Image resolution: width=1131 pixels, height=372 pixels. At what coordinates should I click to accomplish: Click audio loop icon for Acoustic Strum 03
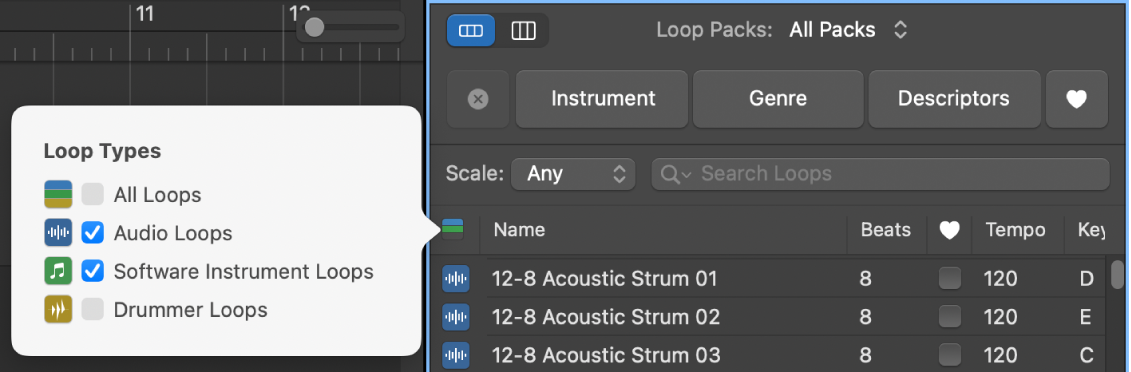[456, 355]
